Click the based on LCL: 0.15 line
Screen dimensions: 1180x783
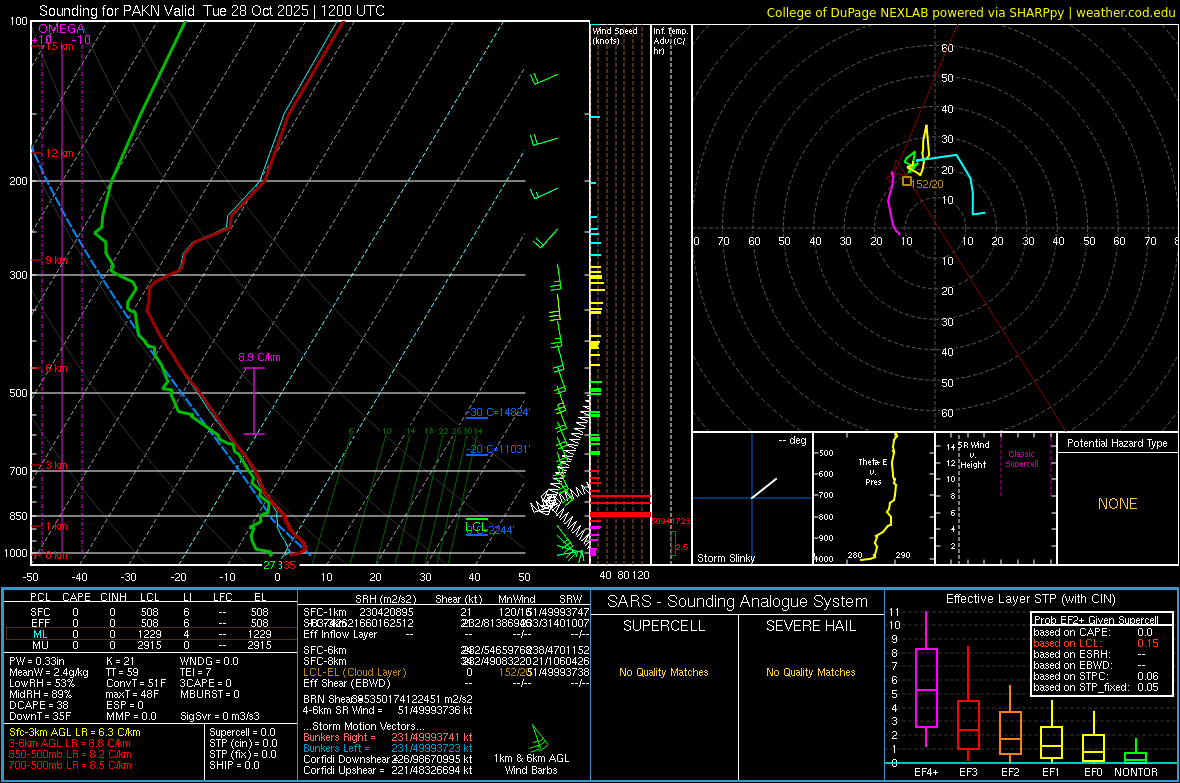coord(1096,643)
